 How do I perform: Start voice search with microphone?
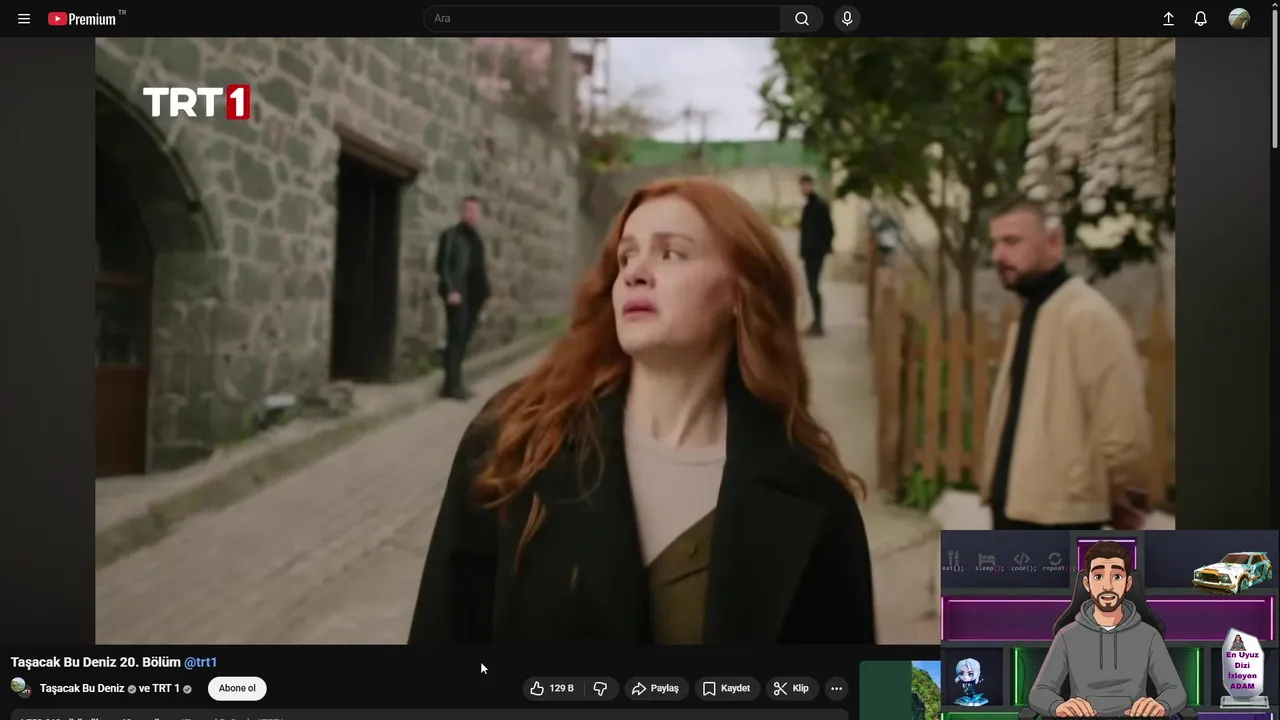[847, 19]
